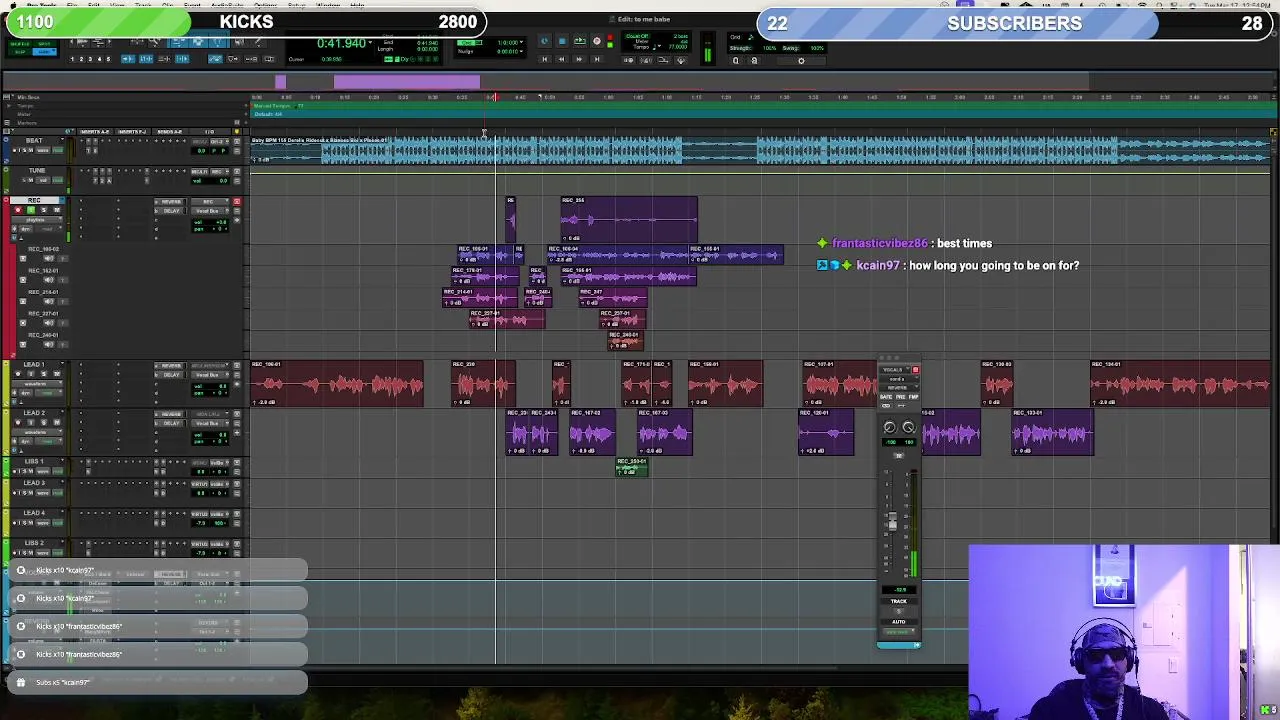Screen dimensions: 1280x720
Task: Open quantize settings gear icon
Action: (801, 61)
